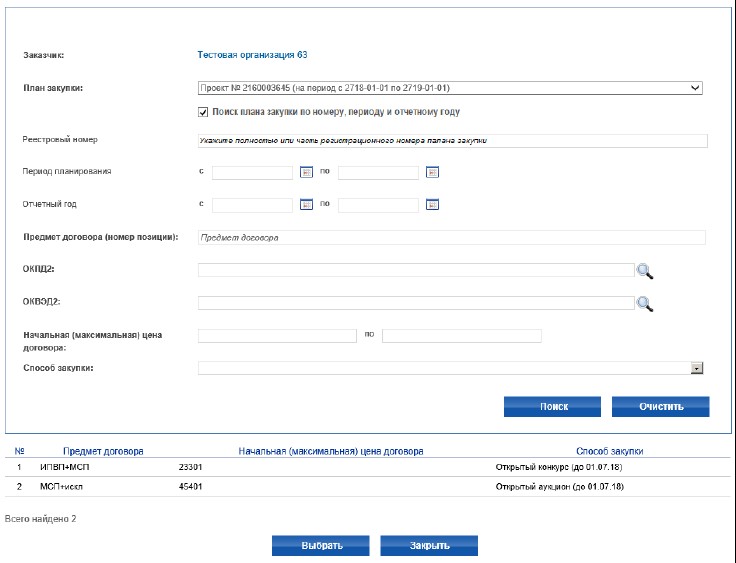Click the Реестровый номер input field
This screenshot has height=563, width=736.
coord(452,141)
